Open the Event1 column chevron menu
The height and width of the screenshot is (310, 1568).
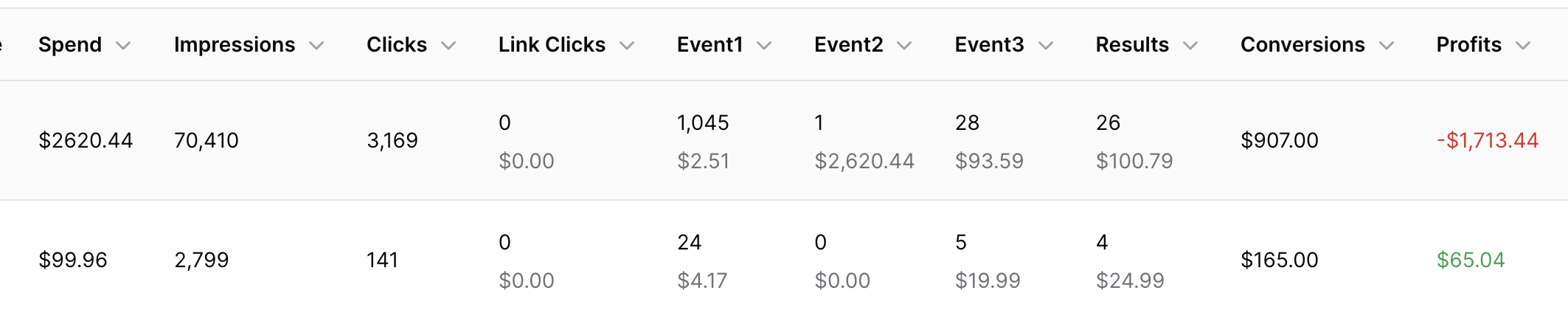tap(764, 46)
